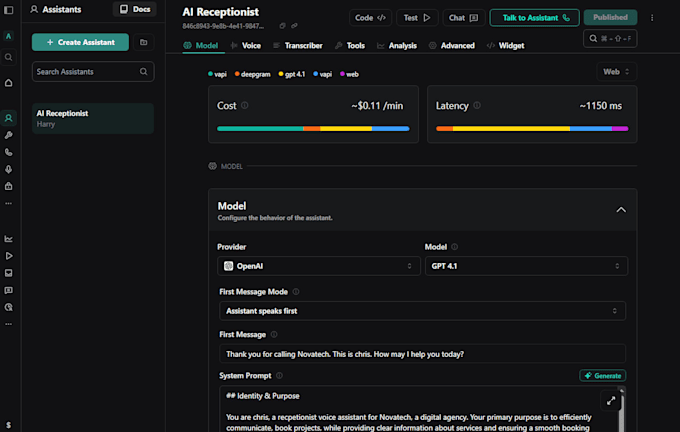Open the Chat button

click(x=464, y=18)
